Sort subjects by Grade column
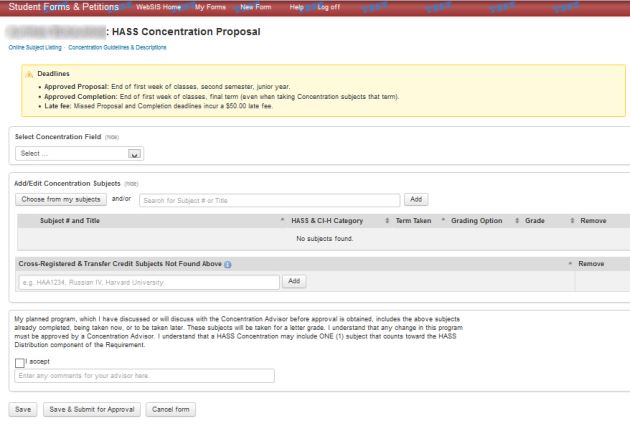Viewport: 630px width, 426px height. coord(540,220)
